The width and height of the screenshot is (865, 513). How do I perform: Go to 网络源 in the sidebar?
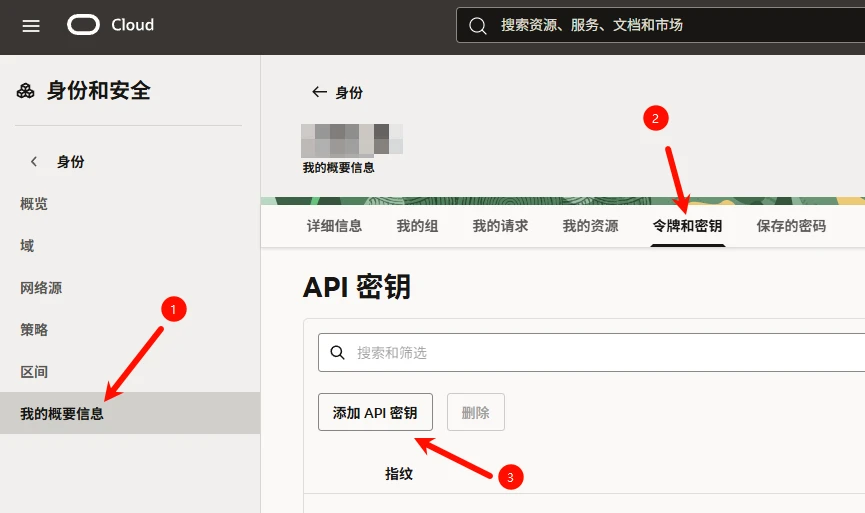(41, 288)
